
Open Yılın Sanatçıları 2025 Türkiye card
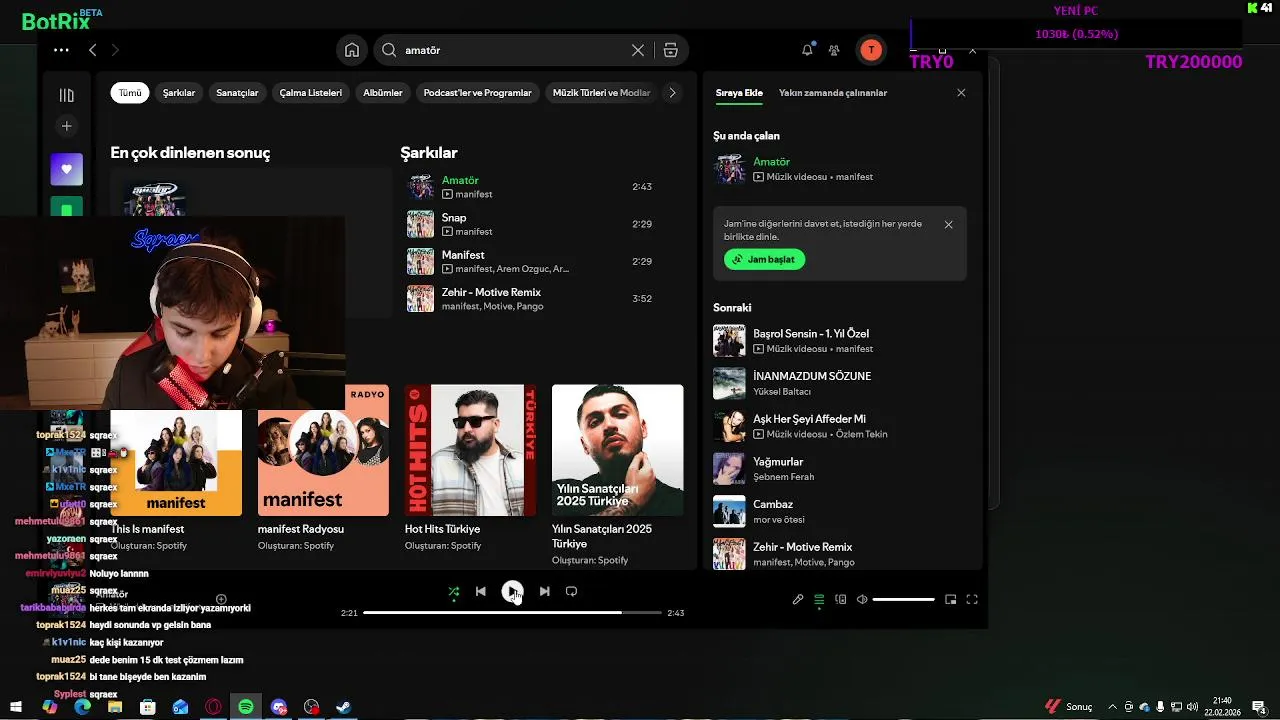(617, 475)
